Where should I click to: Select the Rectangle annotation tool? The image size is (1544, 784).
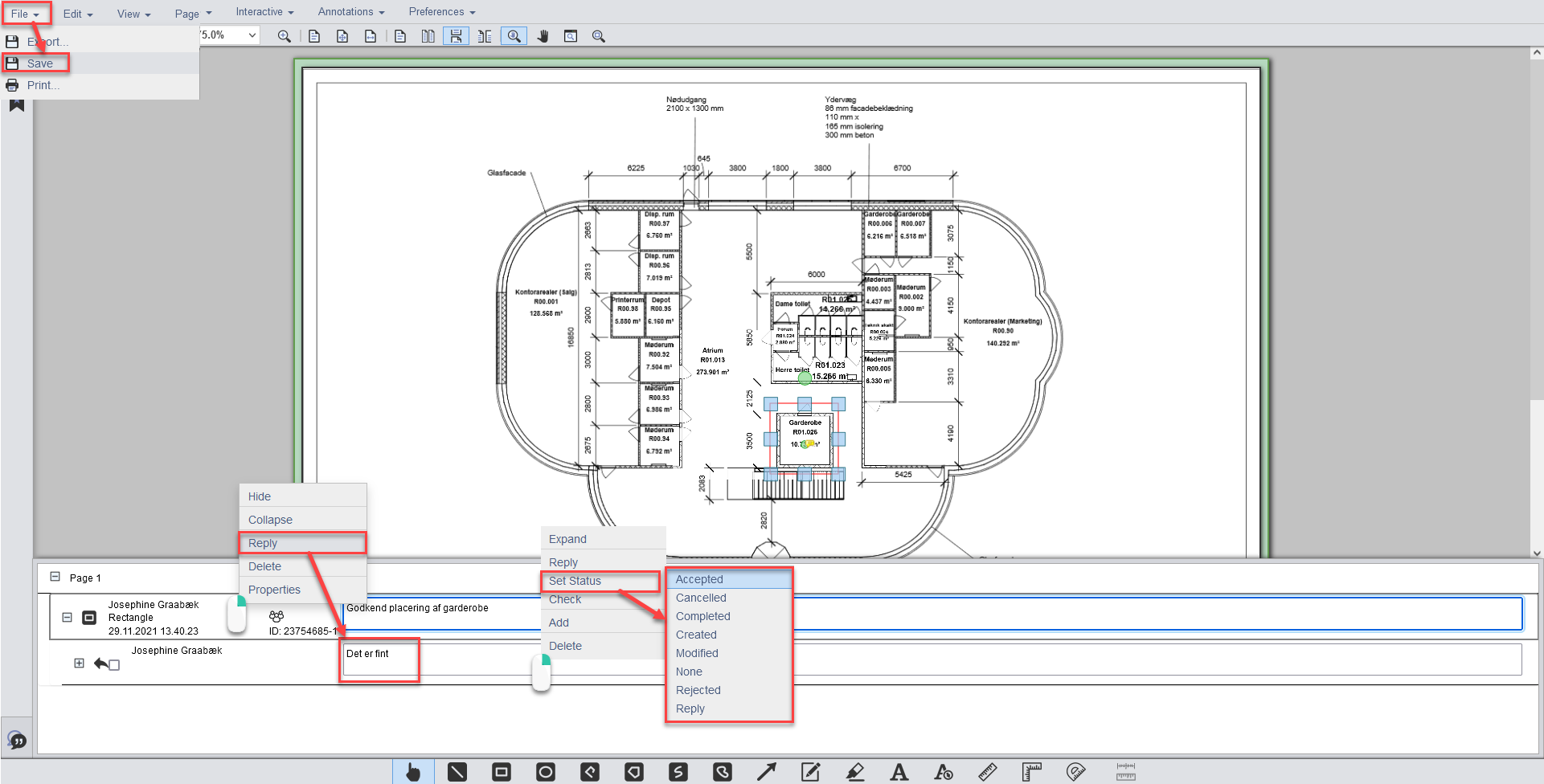coord(502,772)
